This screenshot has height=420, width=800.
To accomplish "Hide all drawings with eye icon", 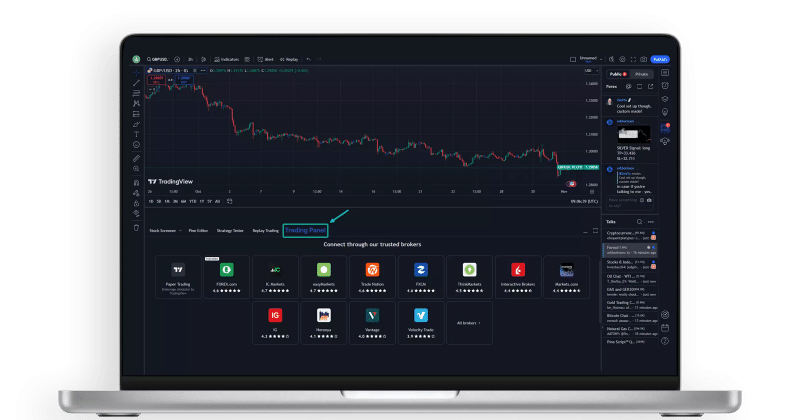I will point(136,213).
